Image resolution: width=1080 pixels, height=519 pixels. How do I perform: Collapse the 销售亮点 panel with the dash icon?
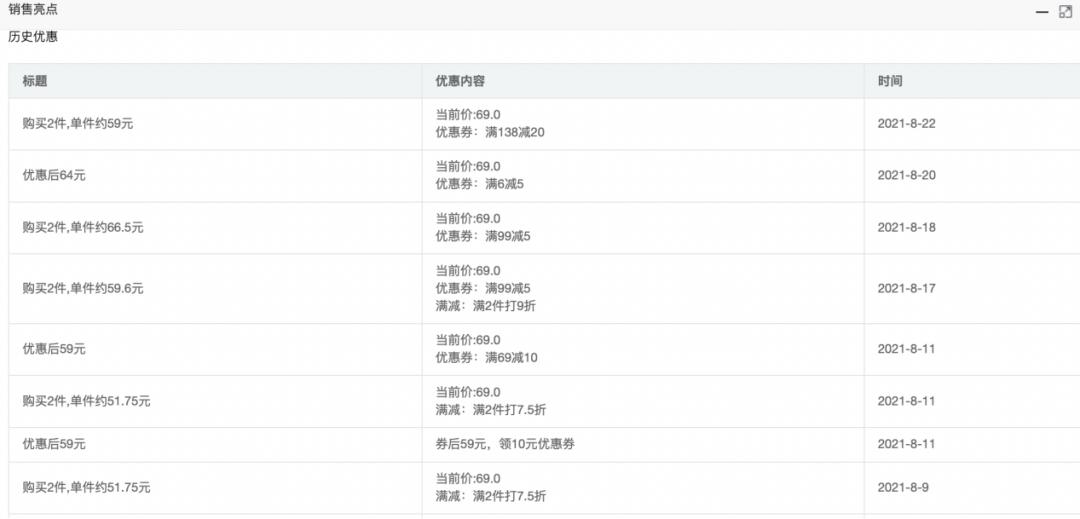pos(1042,12)
